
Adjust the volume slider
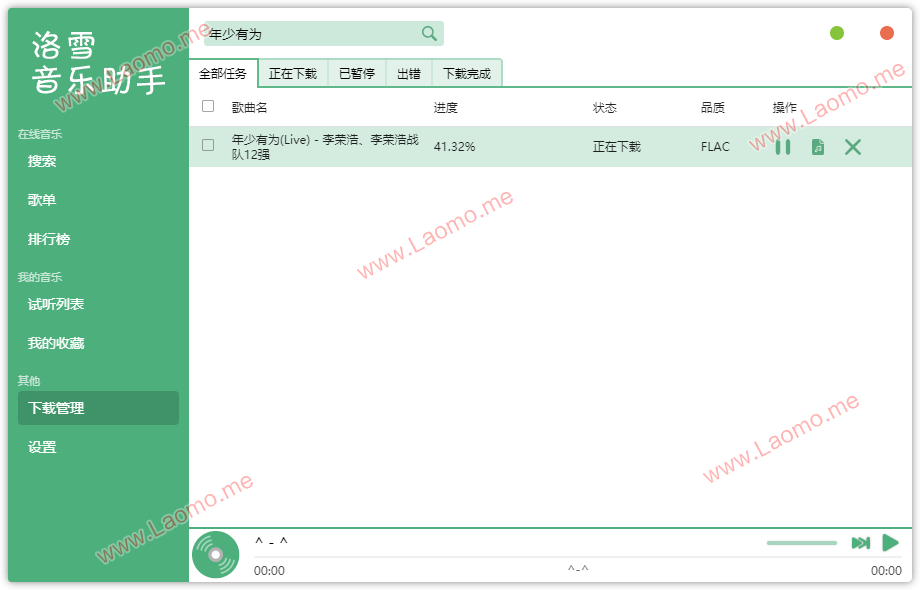pyautogui.click(x=801, y=543)
